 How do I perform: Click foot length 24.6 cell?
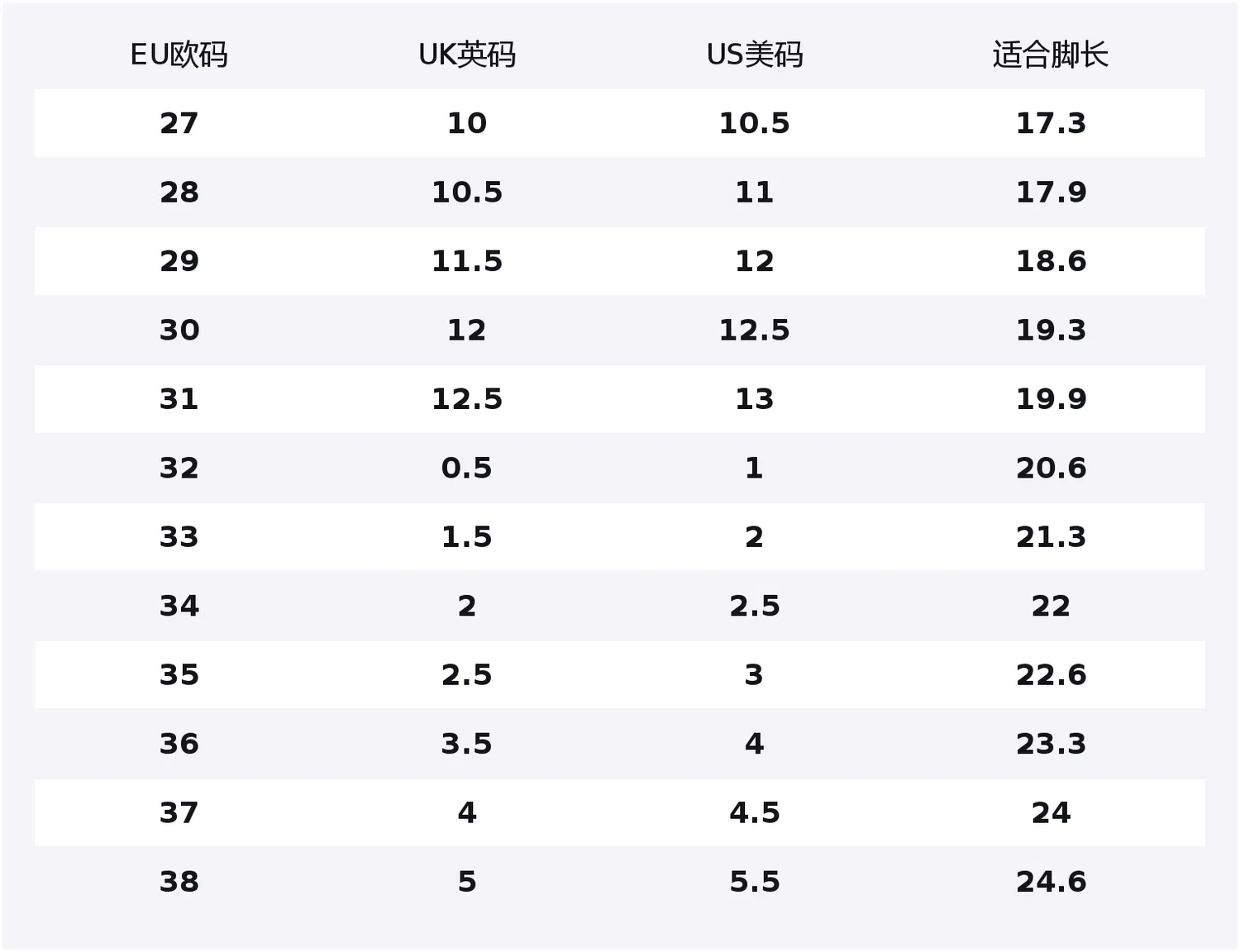(1051, 881)
